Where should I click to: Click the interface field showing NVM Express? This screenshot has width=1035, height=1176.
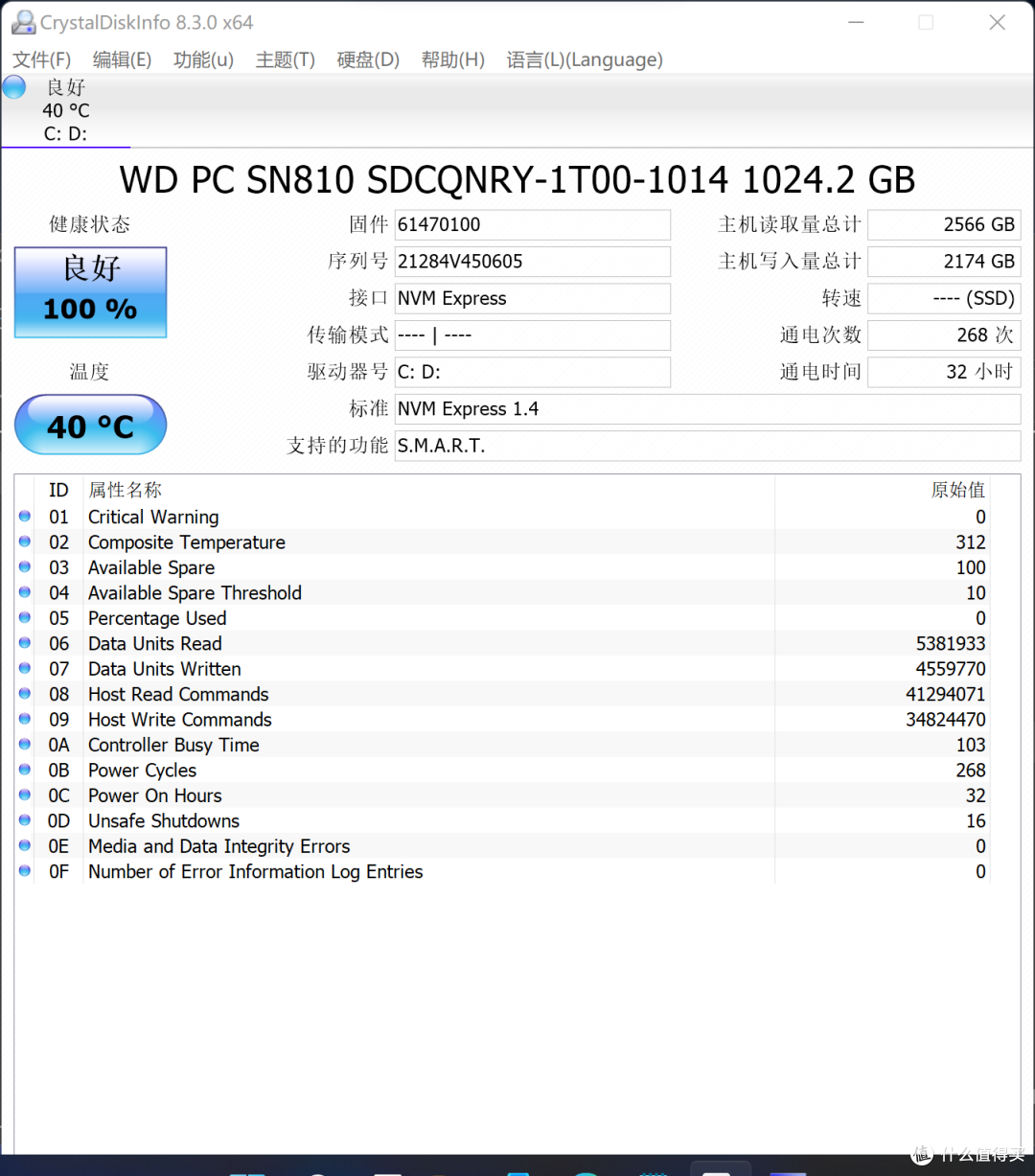533,298
